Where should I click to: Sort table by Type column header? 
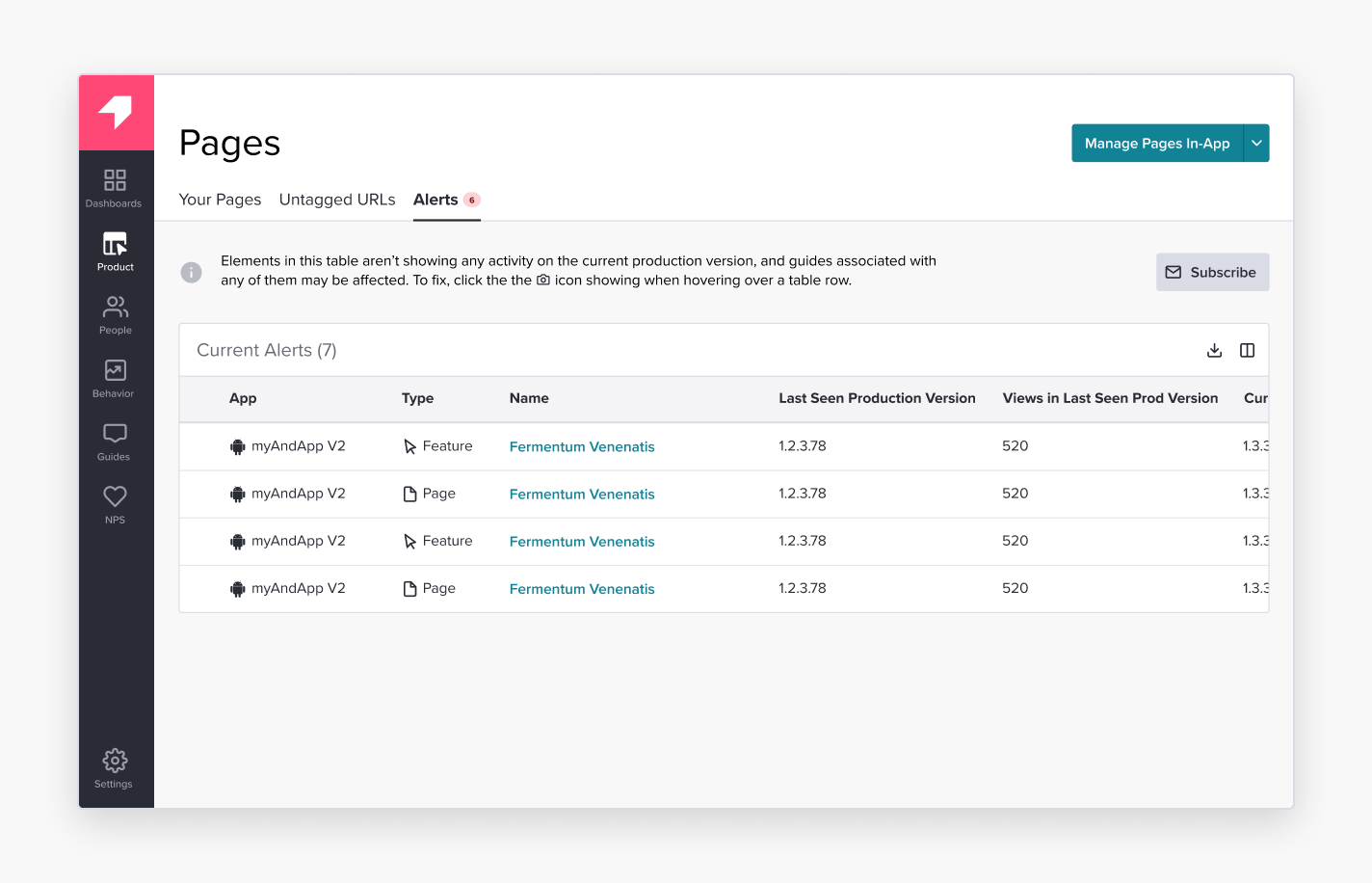417,398
